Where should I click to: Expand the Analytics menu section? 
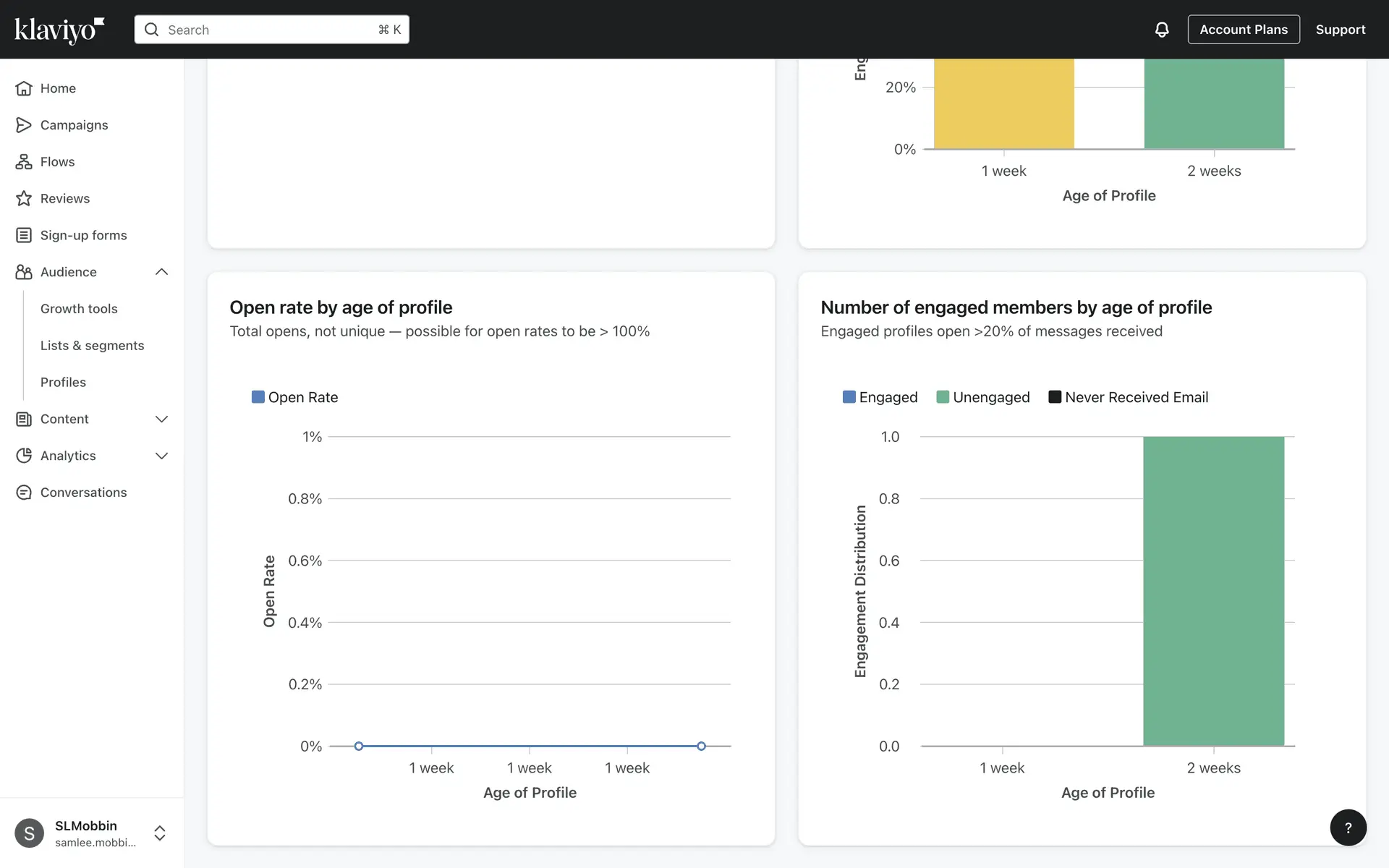pyautogui.click(x=161, y=456)
